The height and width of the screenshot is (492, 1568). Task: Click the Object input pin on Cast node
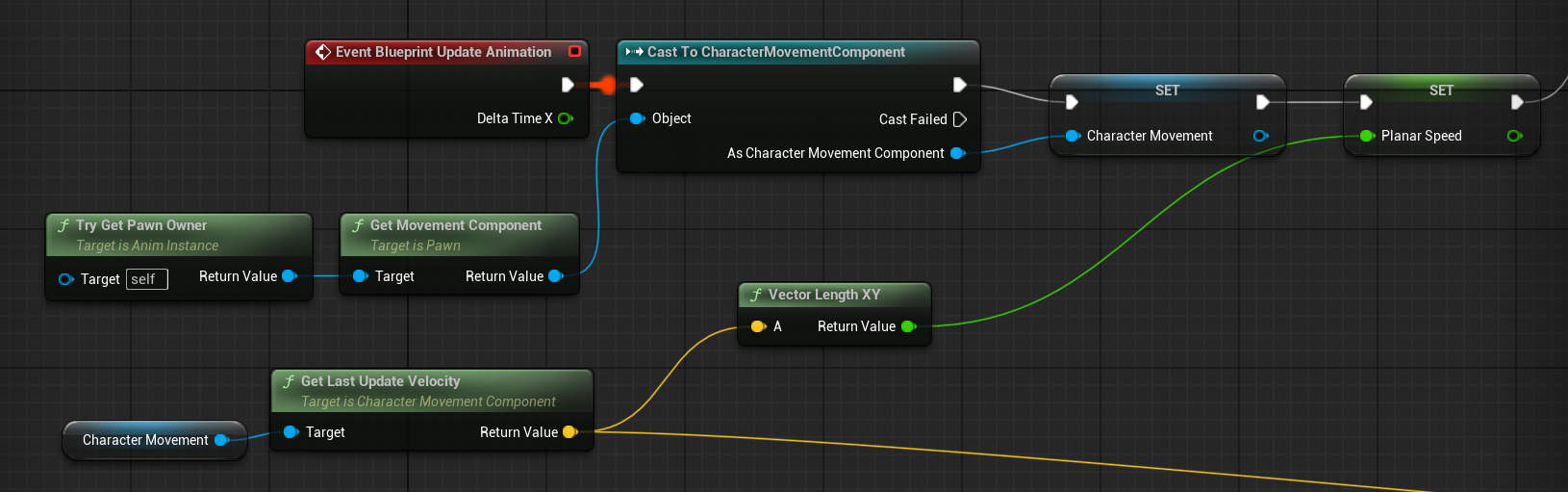[x=637, y=118]
